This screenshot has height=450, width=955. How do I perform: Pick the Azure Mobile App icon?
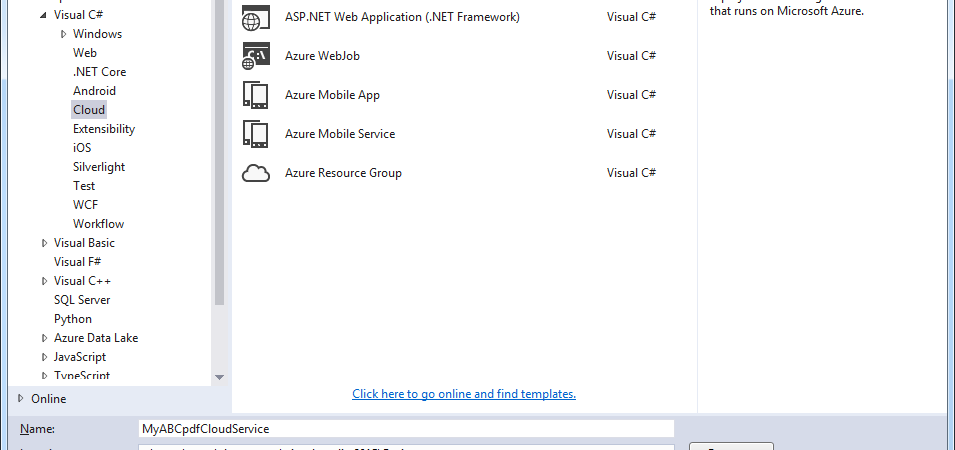tap(256, 95)
